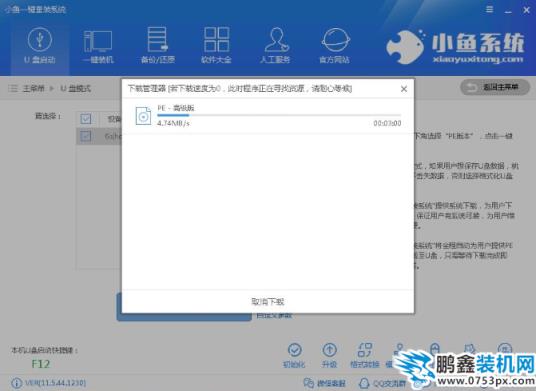This screenshot has height=391, width=536.
Task: Select 软件大全 tab
Action: [216, 46]
